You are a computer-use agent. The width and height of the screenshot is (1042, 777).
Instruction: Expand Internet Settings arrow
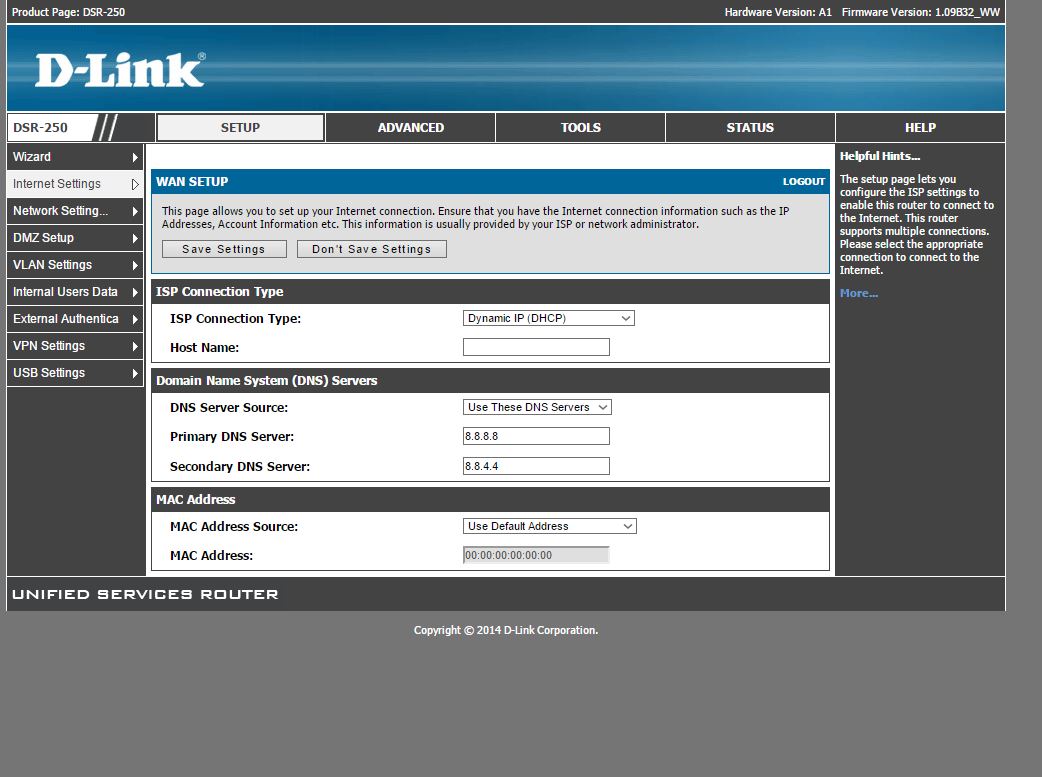coord(135,184)
